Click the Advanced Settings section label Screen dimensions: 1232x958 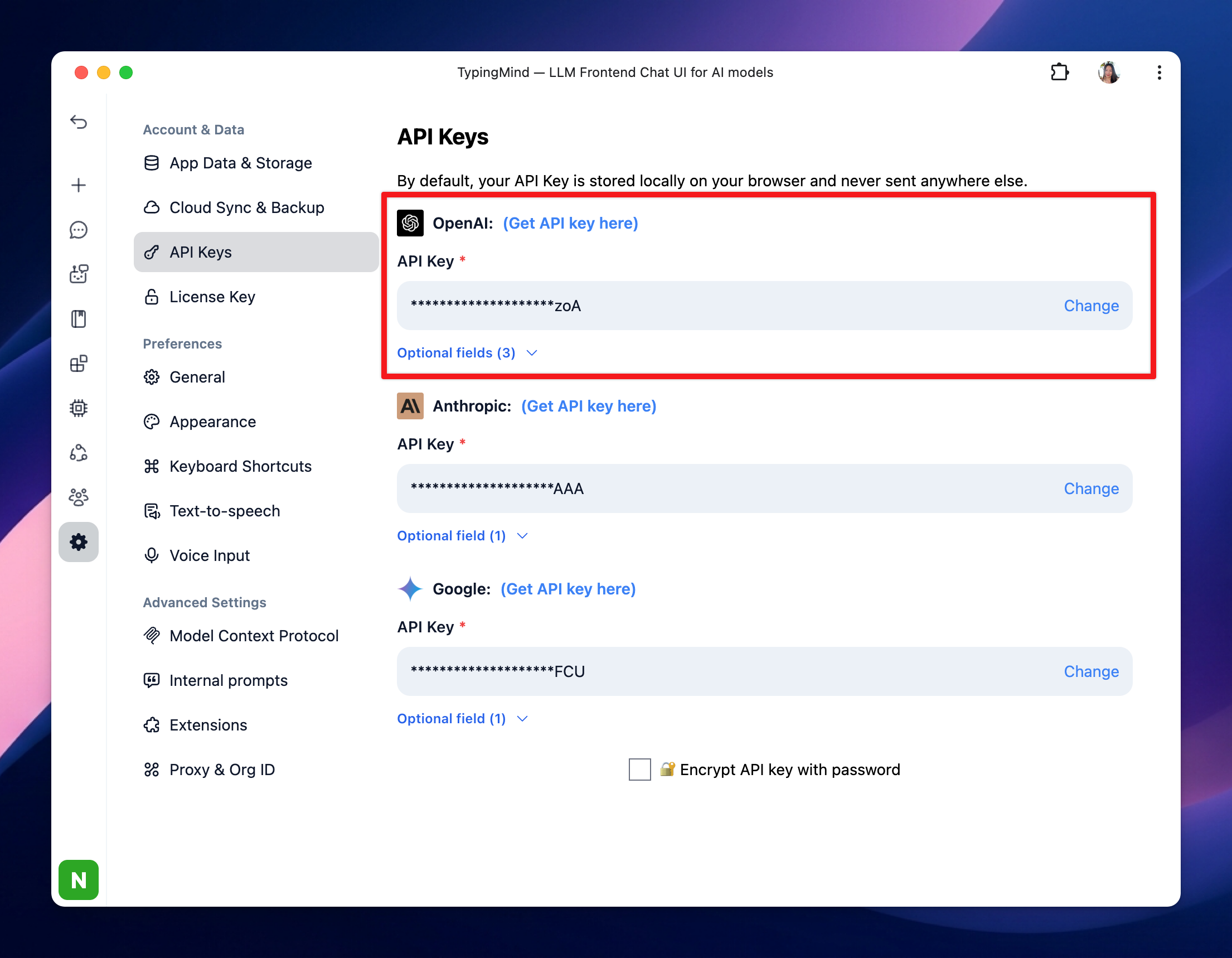[x=204, y=602]
